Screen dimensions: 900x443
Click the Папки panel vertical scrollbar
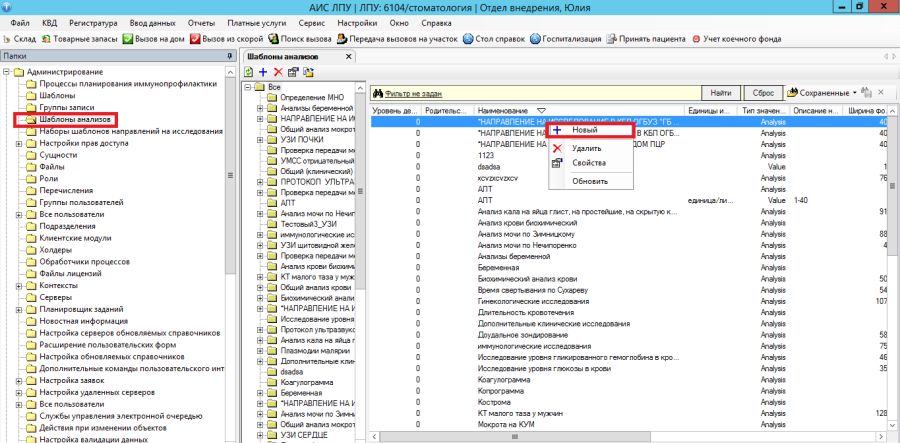(231, 176)
